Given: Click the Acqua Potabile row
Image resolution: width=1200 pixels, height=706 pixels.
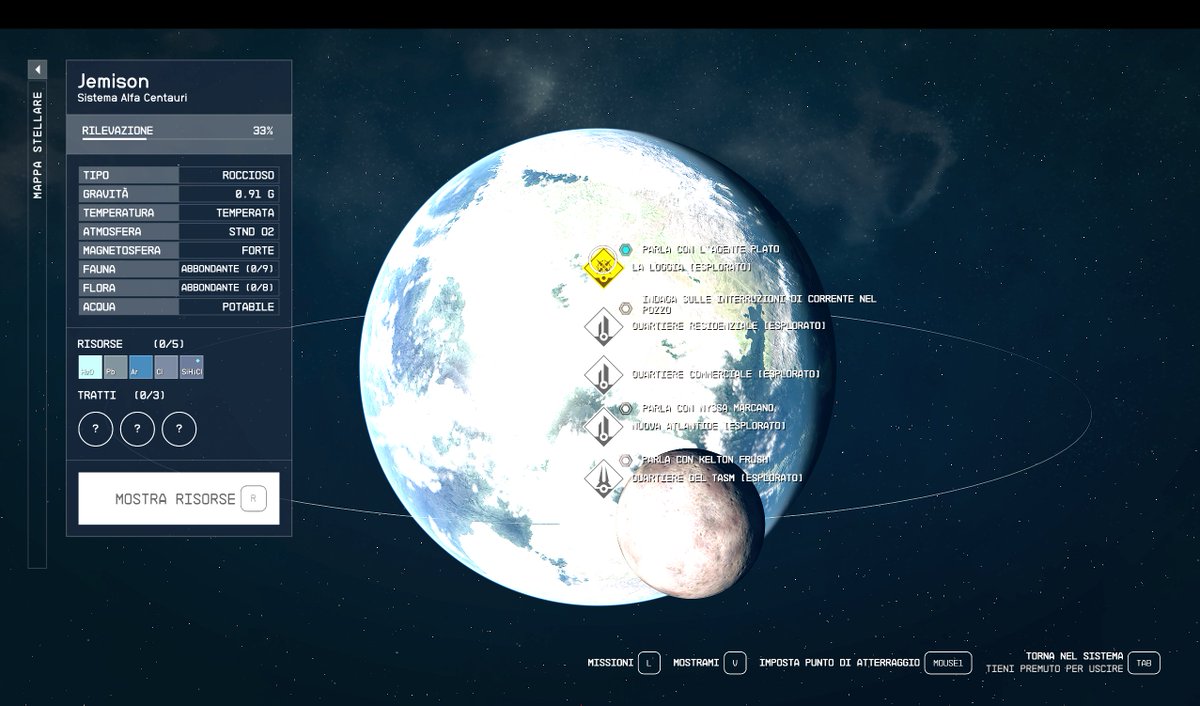Looking at the screenshot, I should point(179,307).
